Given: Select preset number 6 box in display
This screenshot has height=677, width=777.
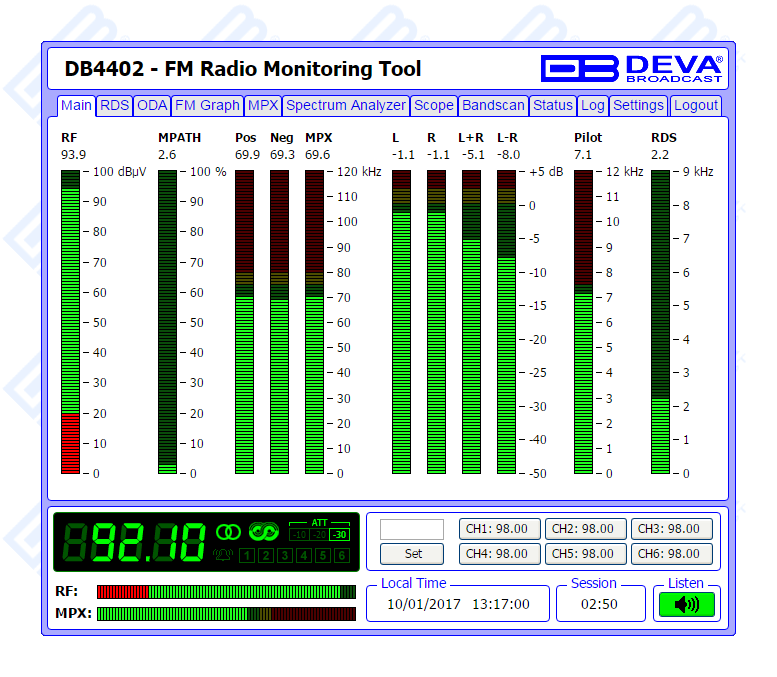Looking at the screenshot, I should [x=343, y=556].
